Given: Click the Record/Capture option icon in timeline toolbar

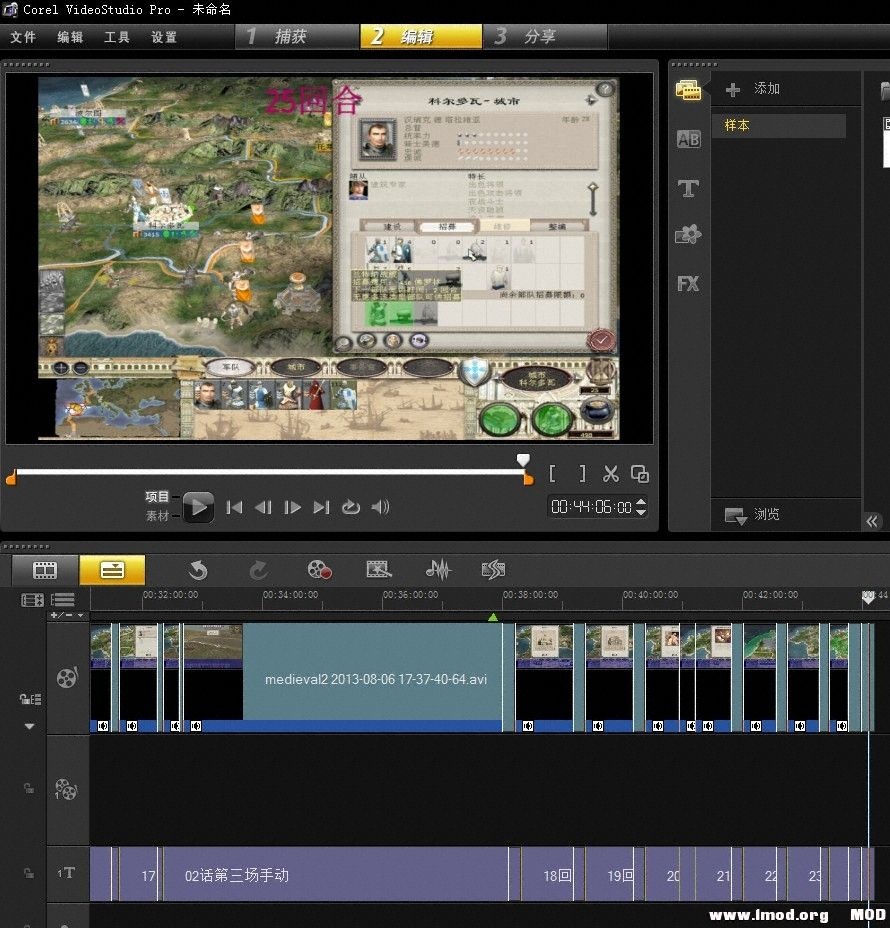Looking at the screenshot, I should pos(319,570).
